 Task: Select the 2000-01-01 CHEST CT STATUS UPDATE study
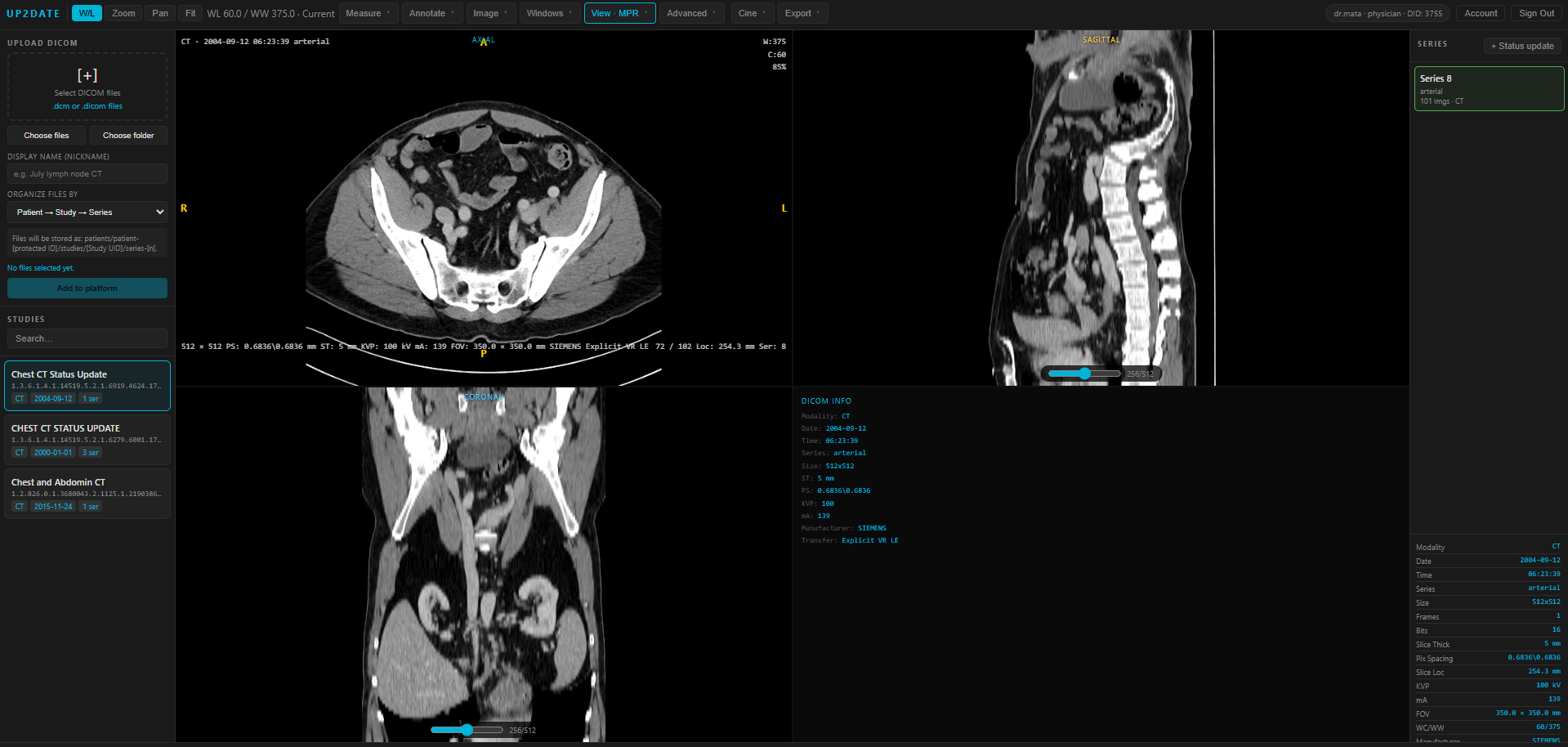tap(87, 440)
